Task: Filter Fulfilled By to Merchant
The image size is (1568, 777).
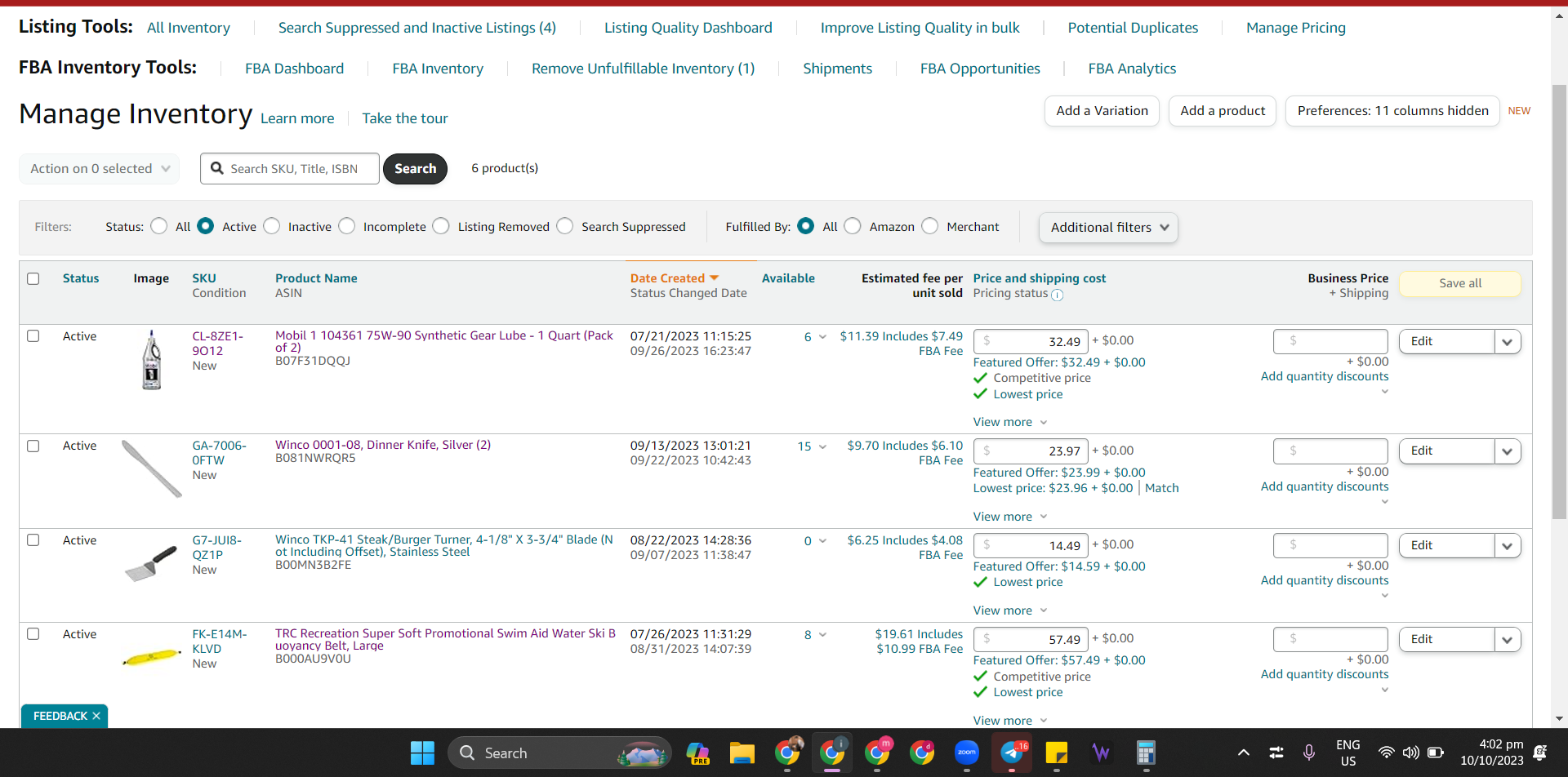Action: point(930,226)
